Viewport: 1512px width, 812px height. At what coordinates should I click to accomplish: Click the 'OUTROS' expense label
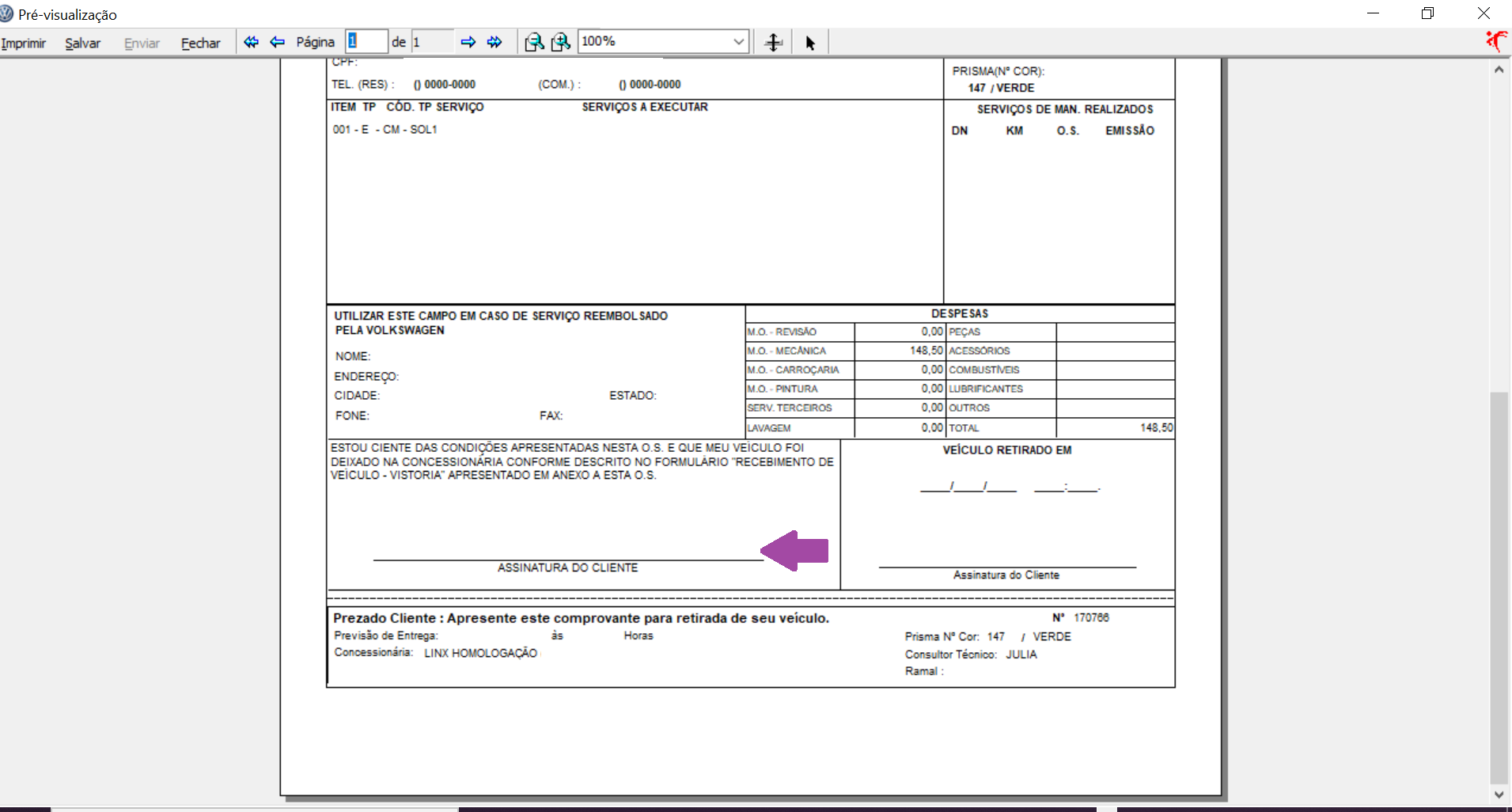click(969, 408)
